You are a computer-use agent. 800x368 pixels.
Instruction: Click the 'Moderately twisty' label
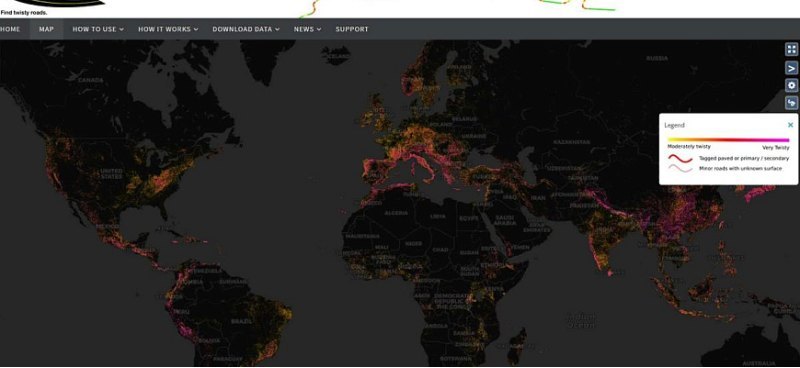click(689, 146)
